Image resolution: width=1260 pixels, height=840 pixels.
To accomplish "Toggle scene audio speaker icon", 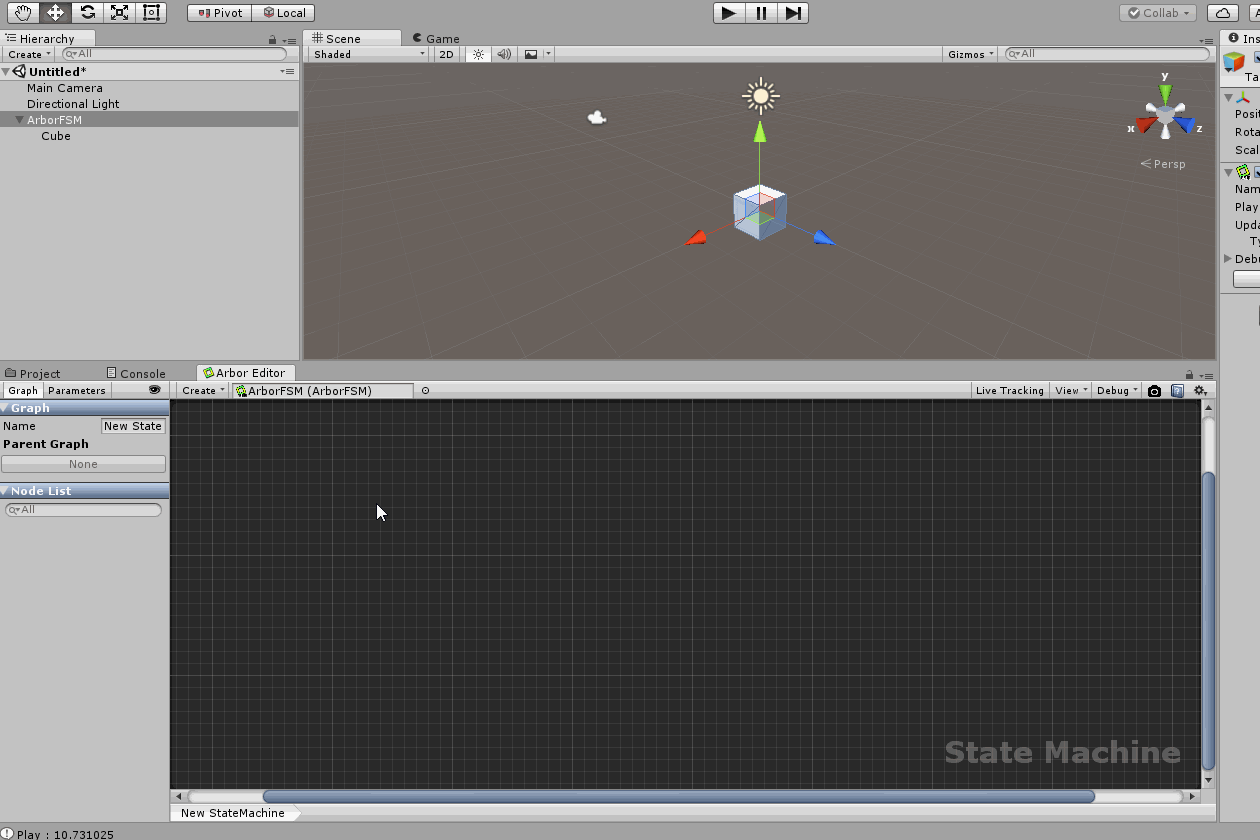I will 504,54.
